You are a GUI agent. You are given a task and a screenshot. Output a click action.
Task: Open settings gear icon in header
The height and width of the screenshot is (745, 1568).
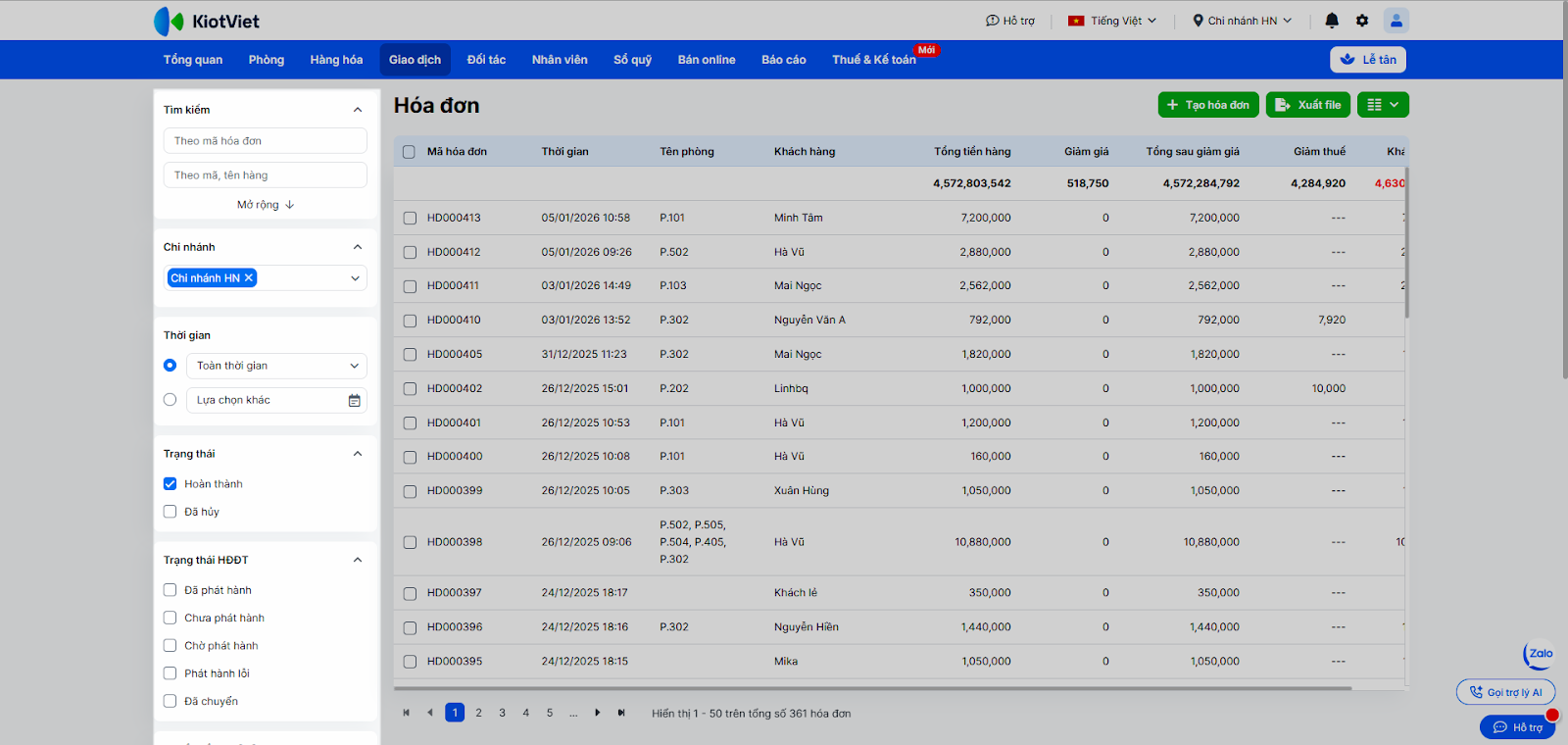tap(1362, 21)
